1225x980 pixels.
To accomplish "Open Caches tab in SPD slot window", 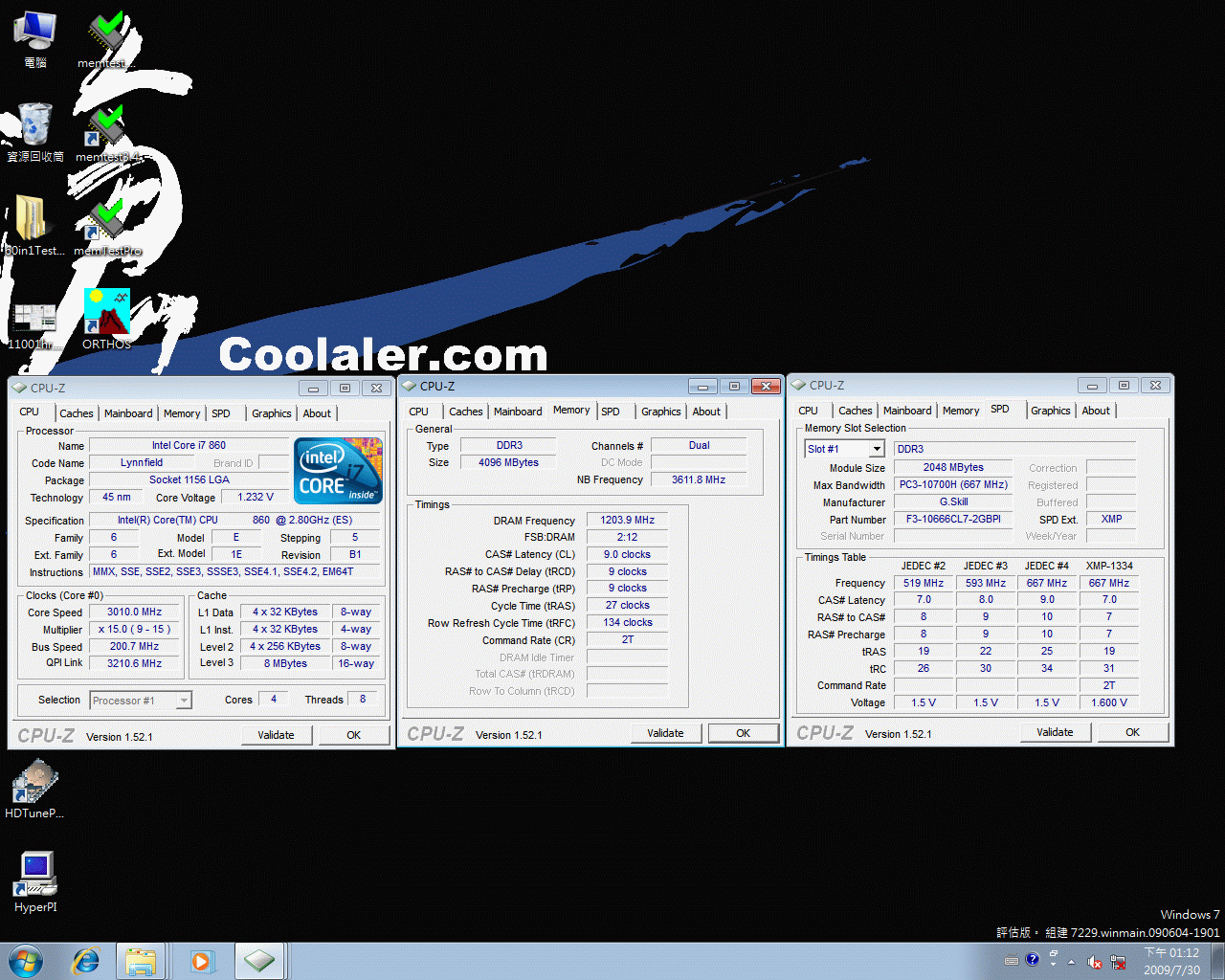I will [856, 411].
